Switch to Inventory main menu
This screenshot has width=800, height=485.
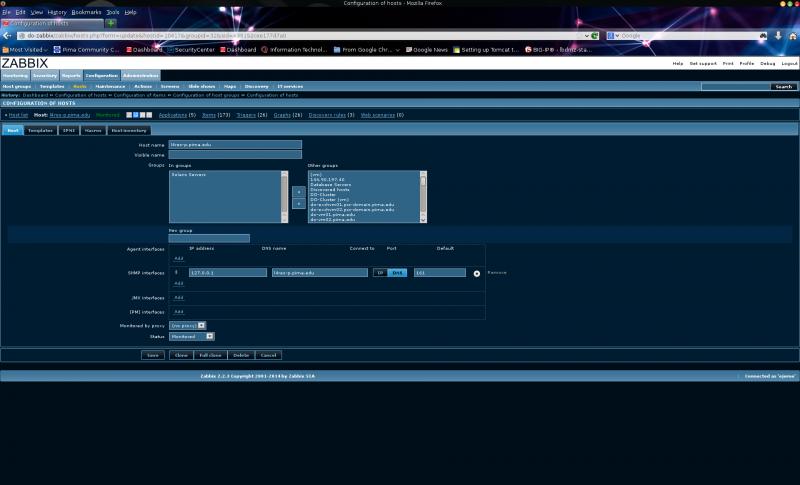[x=45, y=75]
